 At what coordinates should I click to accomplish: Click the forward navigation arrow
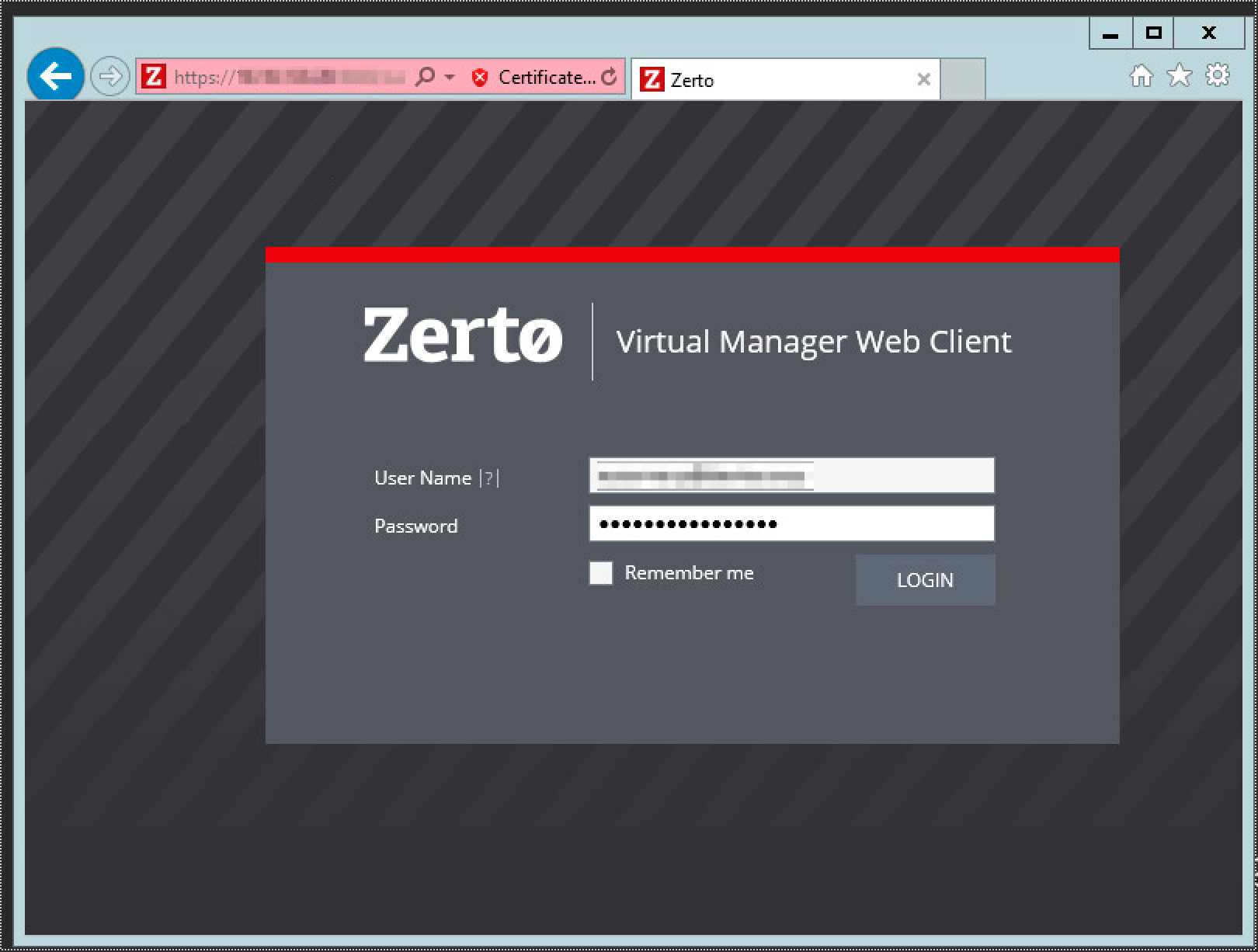(x=109, y=75)
